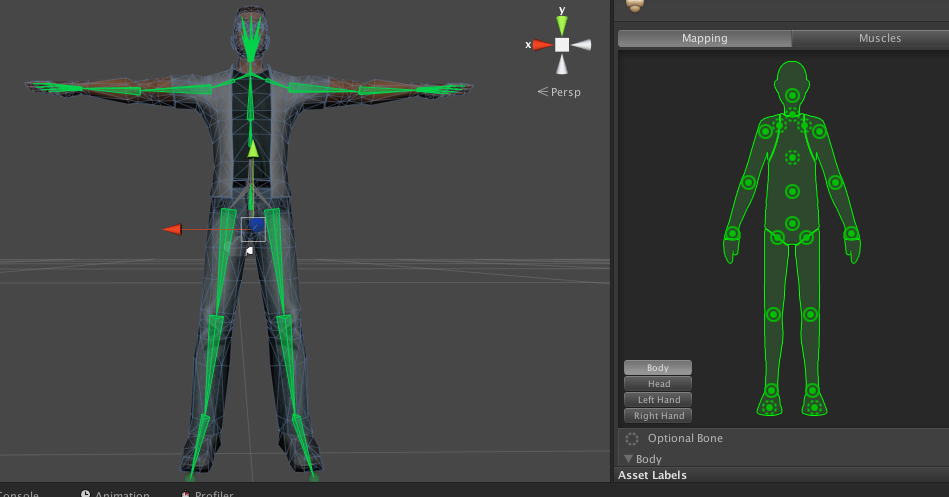Click the green Y-axis cone on scene gizmo
The width and height of the screenshot is (949, 497).
point(562,24)
